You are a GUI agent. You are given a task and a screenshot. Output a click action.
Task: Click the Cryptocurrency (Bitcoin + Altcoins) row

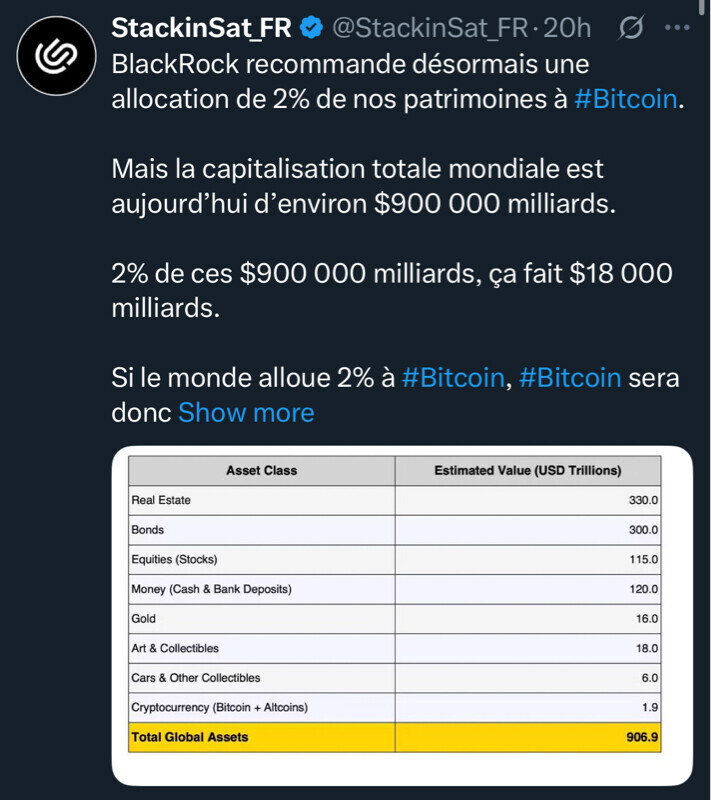coord(394,707)
